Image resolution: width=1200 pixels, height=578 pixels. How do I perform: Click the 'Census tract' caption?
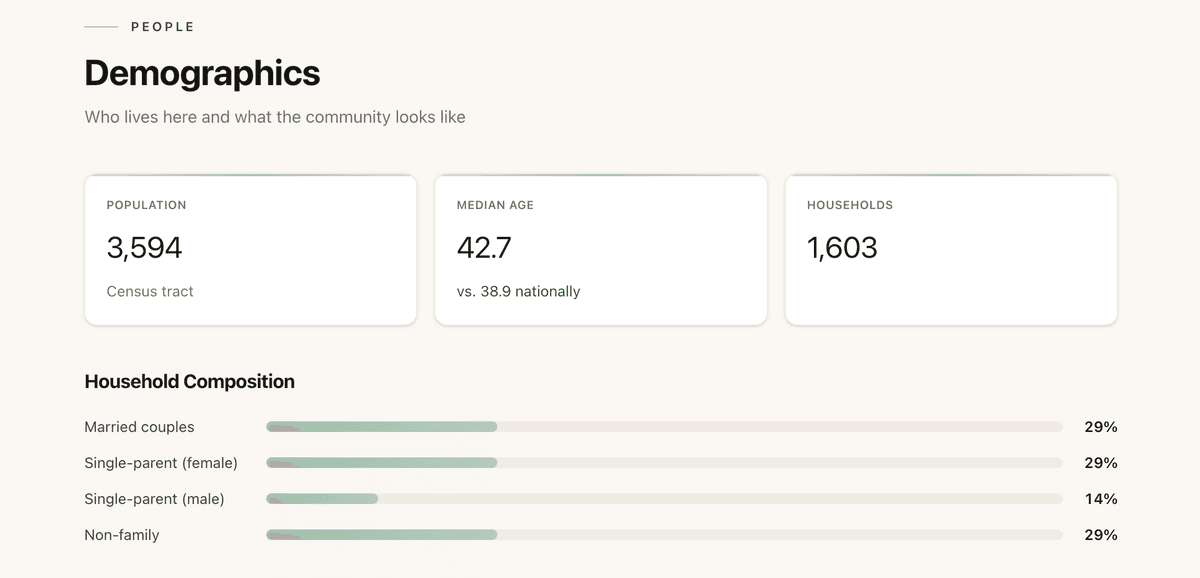click(150, 292)
